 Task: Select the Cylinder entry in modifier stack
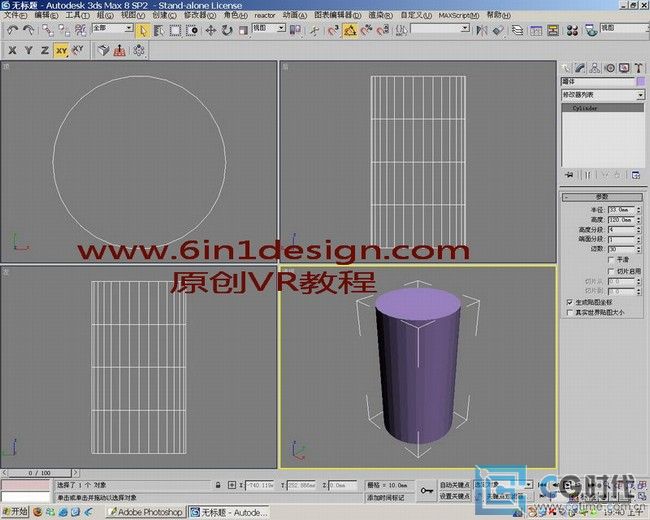(x=603, y=108)
